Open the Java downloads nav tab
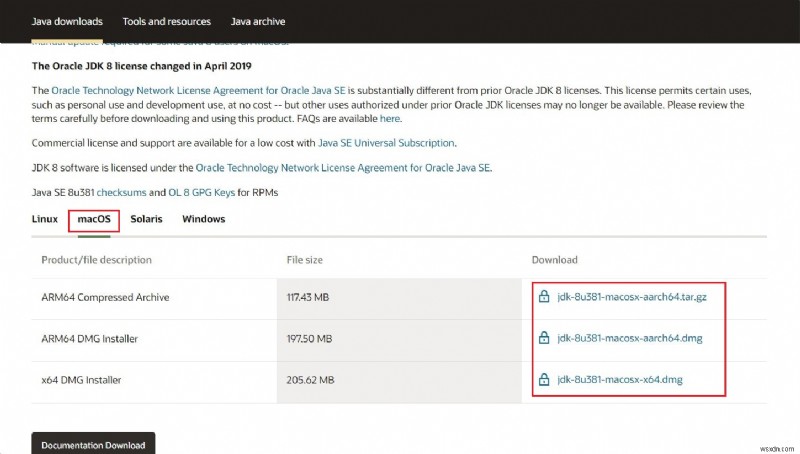The image size is (800, 454). pos(67,21)
